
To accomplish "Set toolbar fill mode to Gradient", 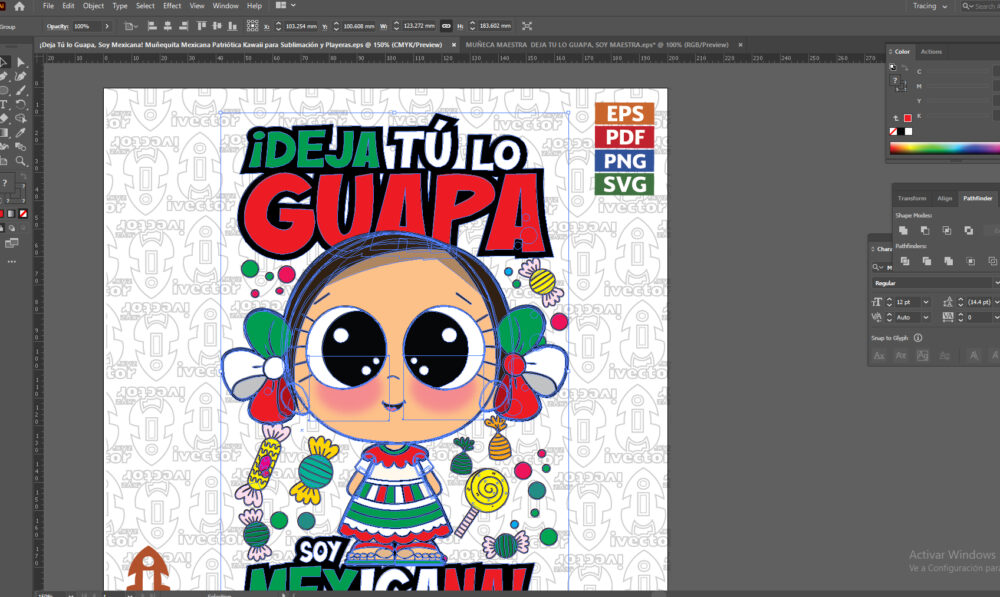I will tap(11, 214).
